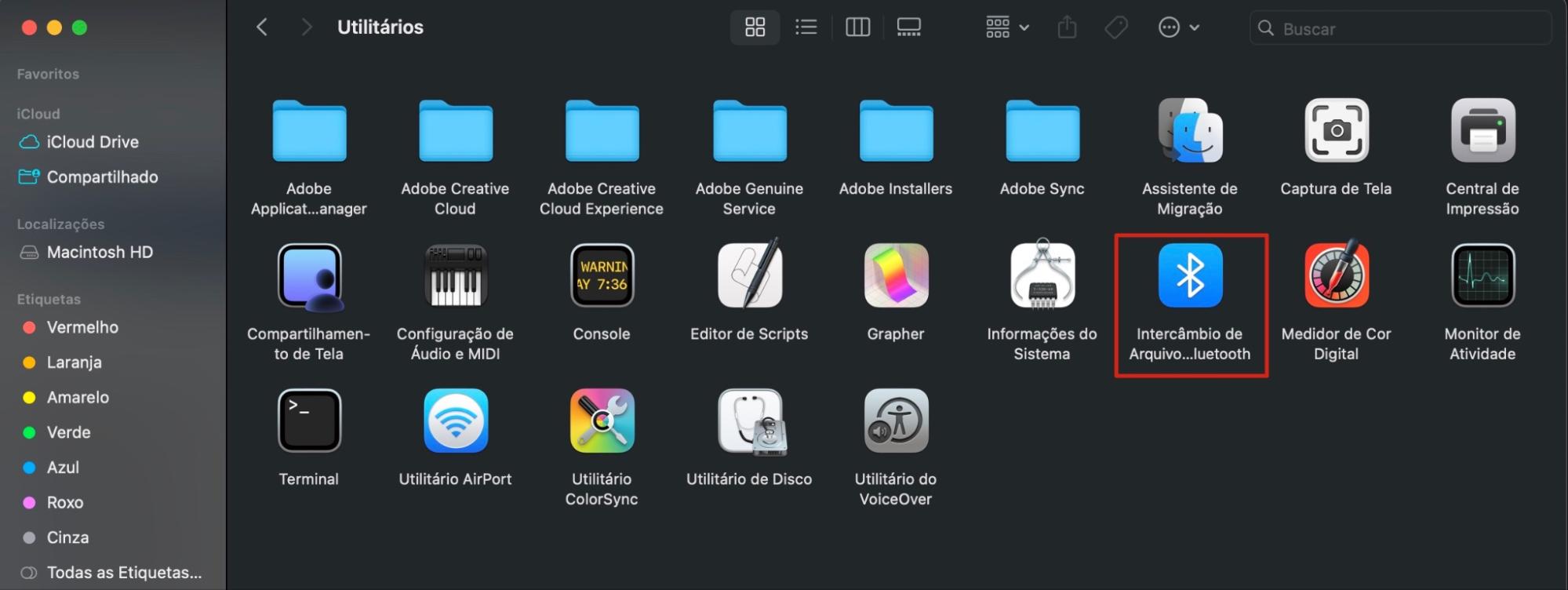Select the Utilitário do VoiceOver icon
Screen dimensions: 1568x590
coord(896,421)
